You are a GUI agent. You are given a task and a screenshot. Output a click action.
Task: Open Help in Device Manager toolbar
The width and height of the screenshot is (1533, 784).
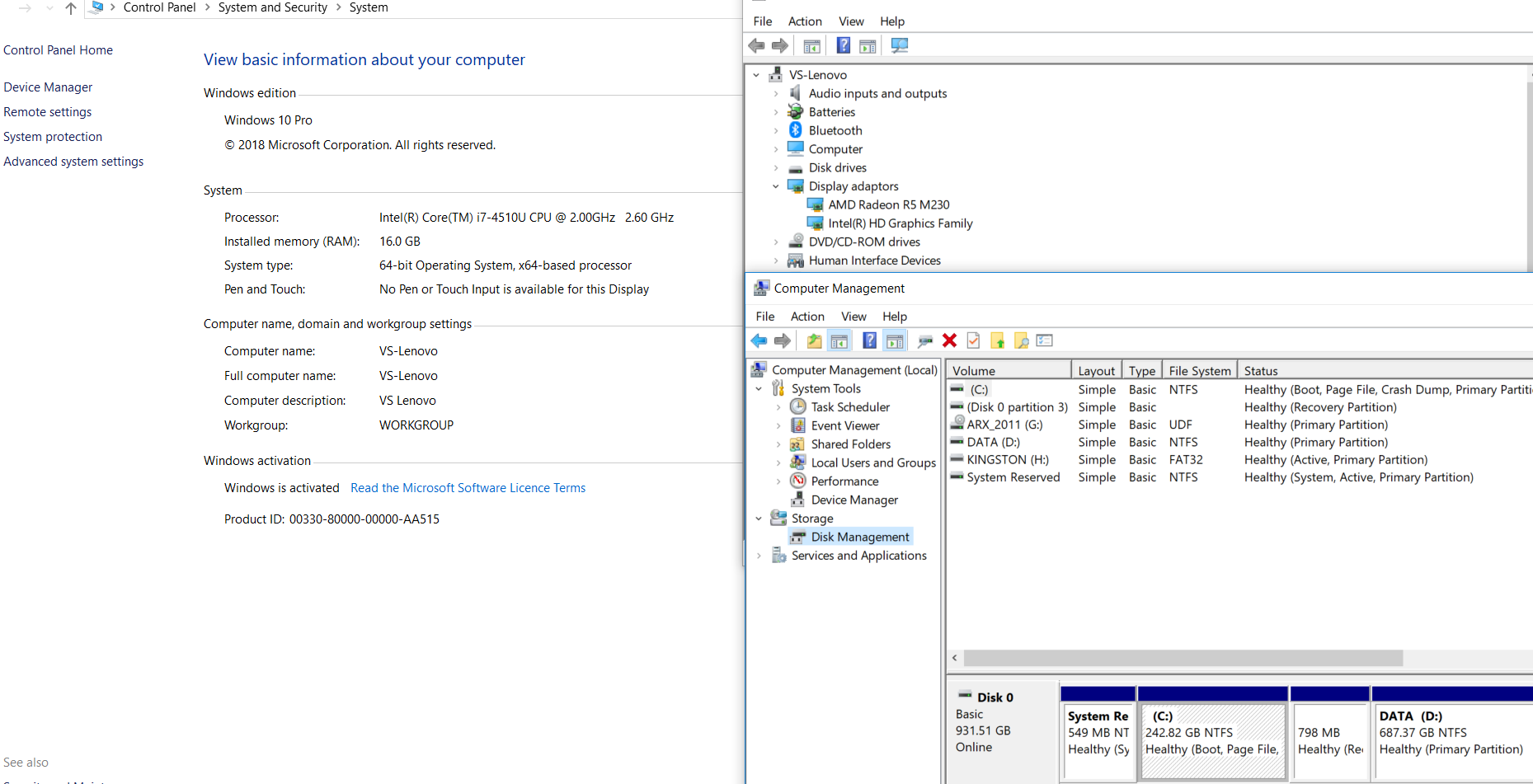843,45
